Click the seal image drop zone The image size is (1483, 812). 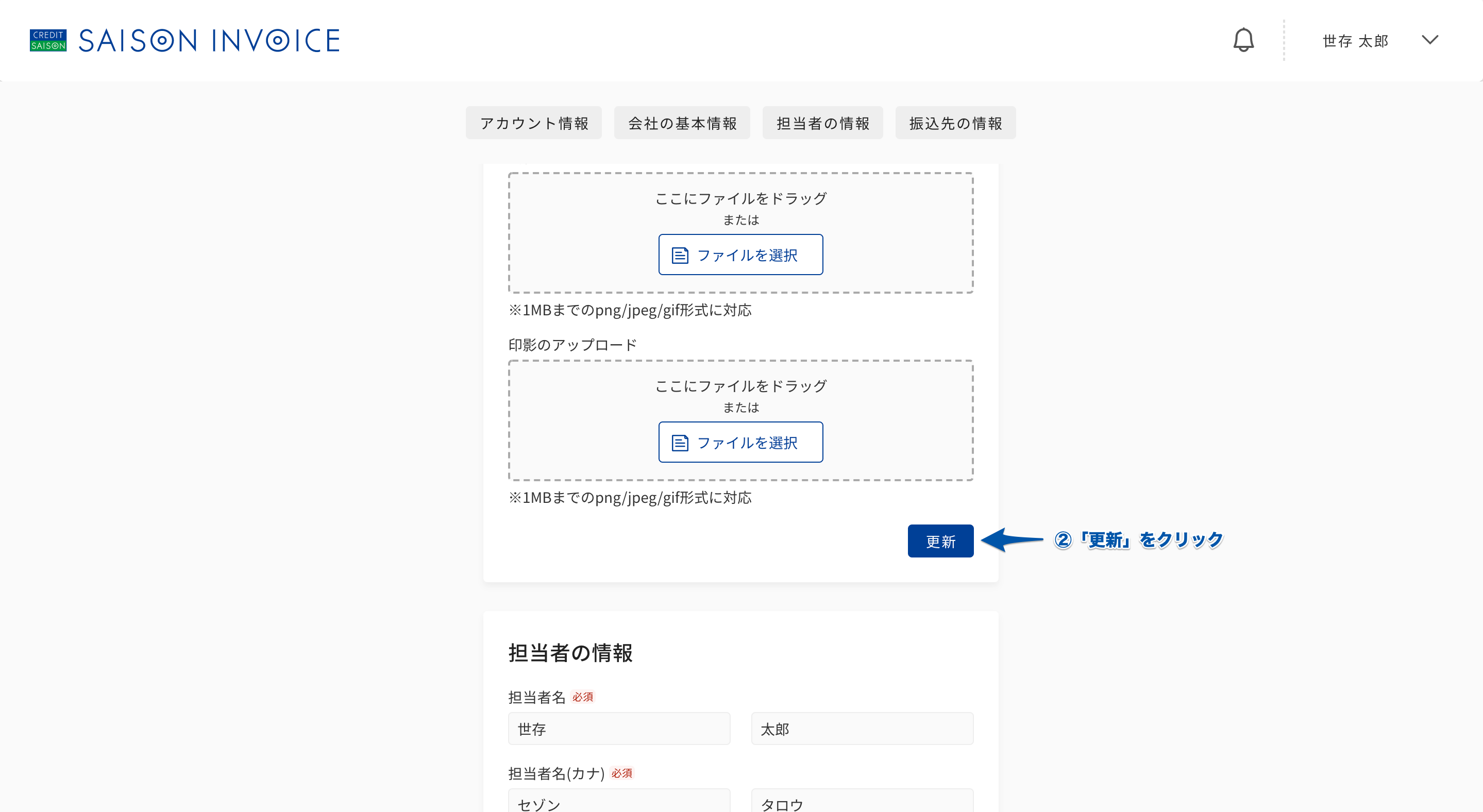coord(740,420)
